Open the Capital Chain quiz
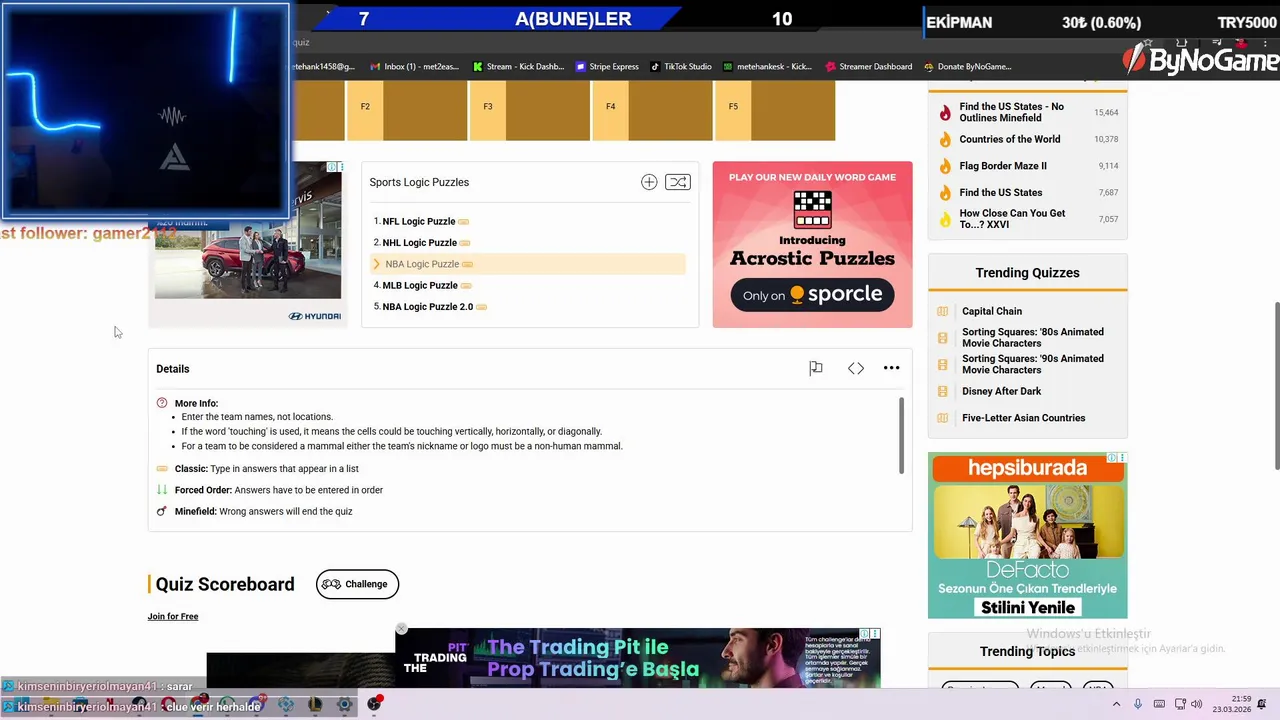Screen dimensions: 1280x720 [x=992, y=311]
